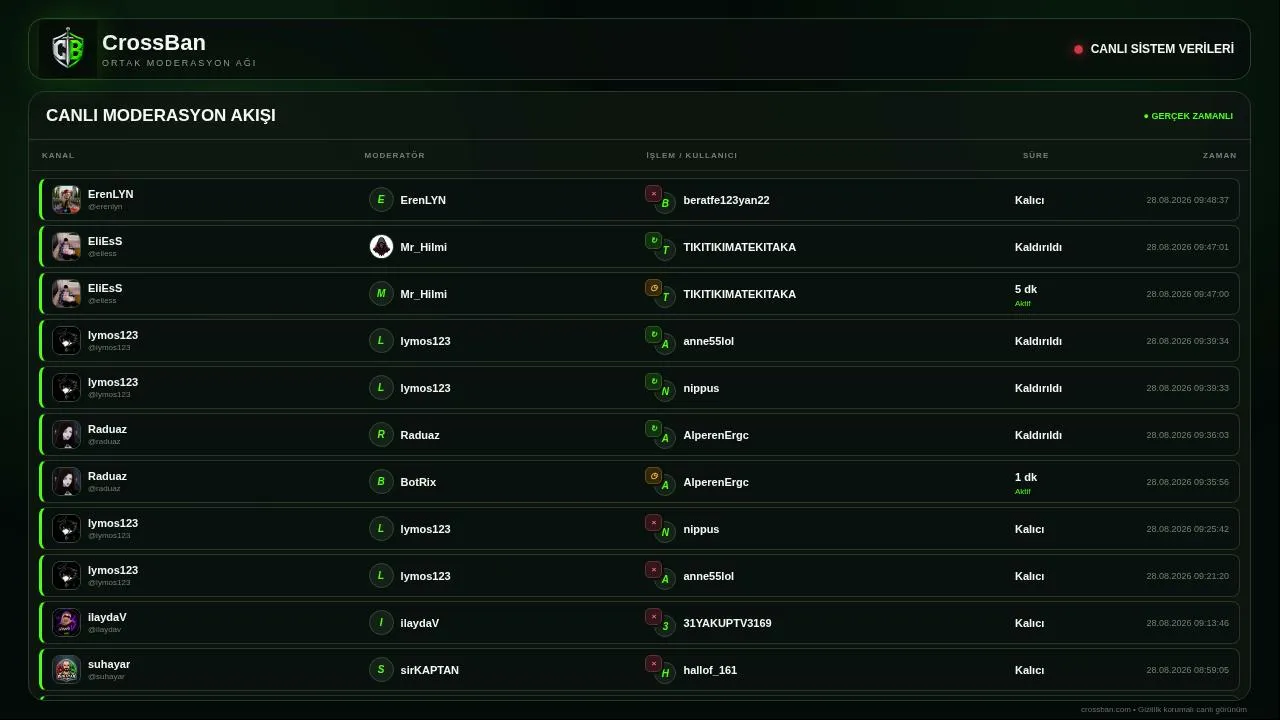This screenshot has height=720, width=1280.
Task: Open the Raduaz channel name in 1 dk row
Action: tap(107, 476)
